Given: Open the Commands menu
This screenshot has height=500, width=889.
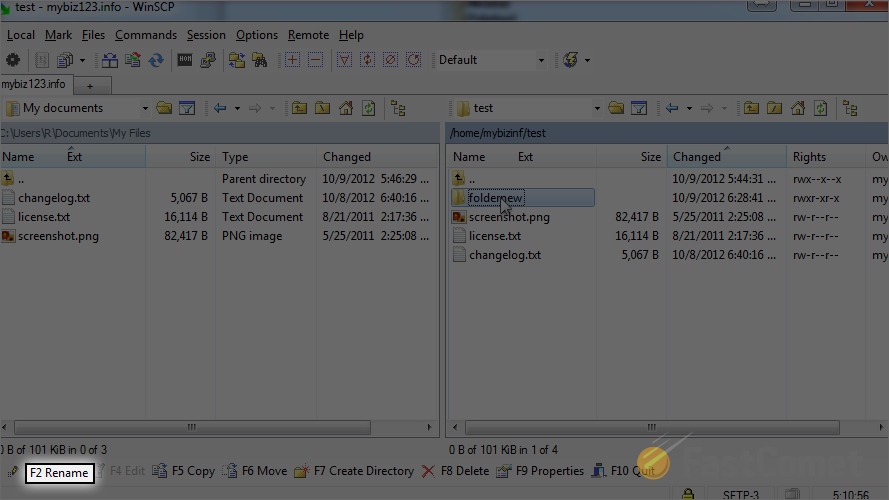Looking at the screenshot, I should 146,35.
